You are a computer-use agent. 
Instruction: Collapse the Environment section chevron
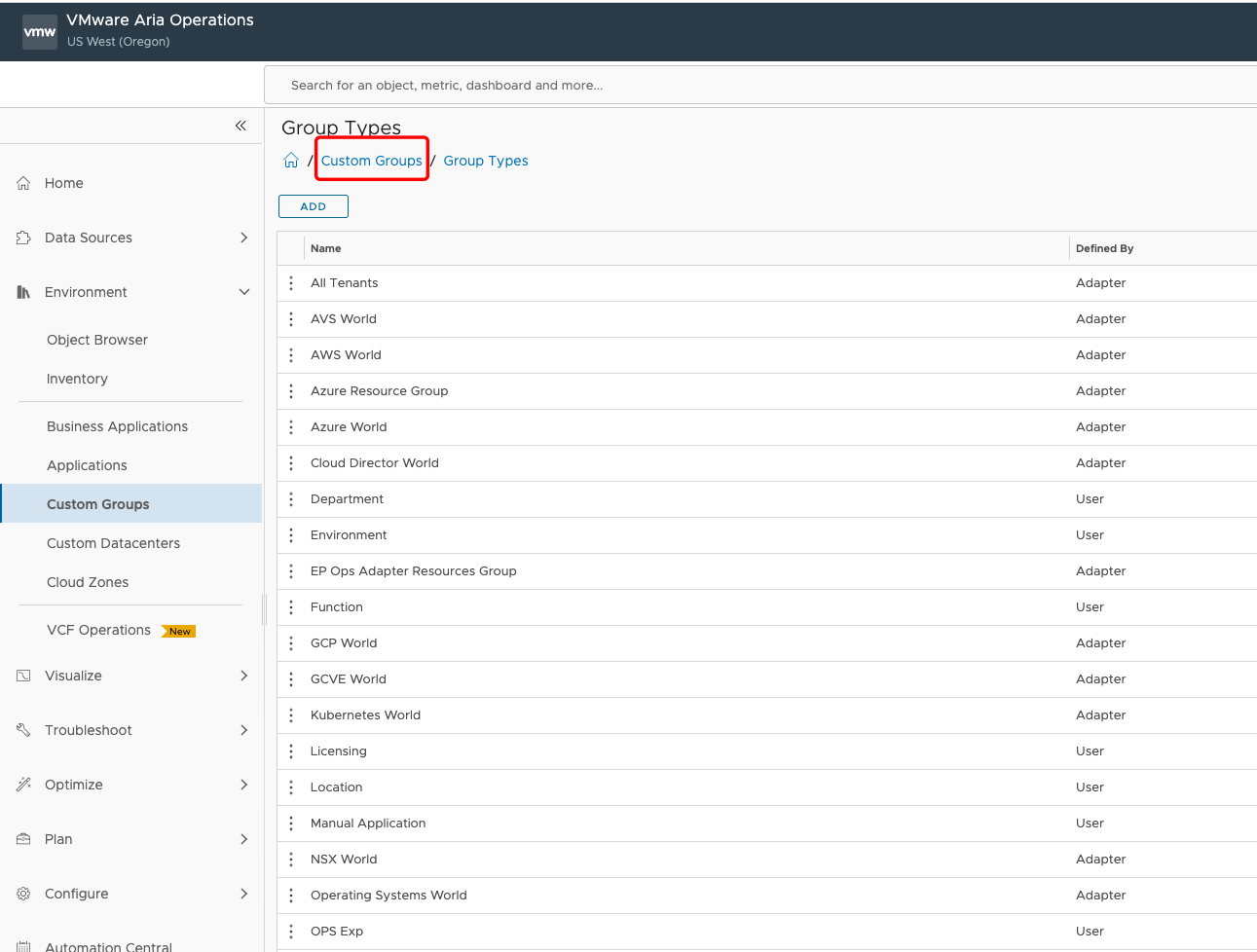click(244, 292)
